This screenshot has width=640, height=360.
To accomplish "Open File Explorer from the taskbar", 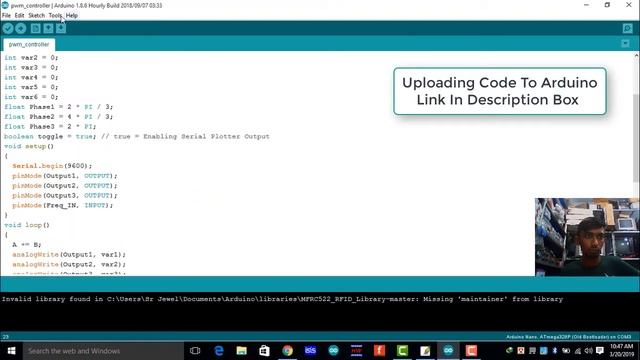I will point(242,351).
